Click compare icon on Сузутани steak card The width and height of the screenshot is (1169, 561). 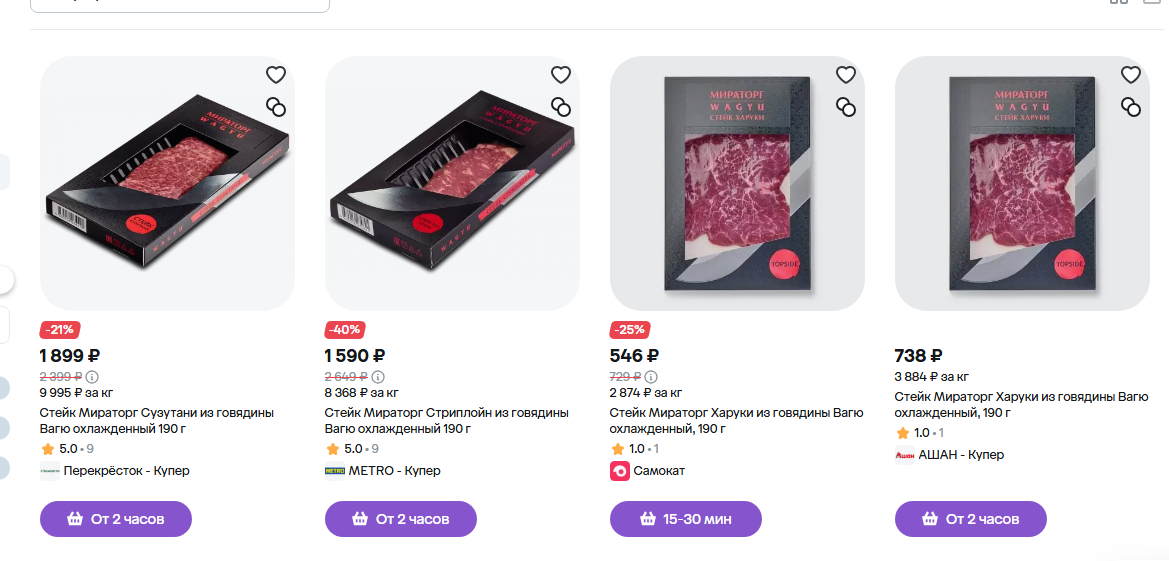(276, 107)
